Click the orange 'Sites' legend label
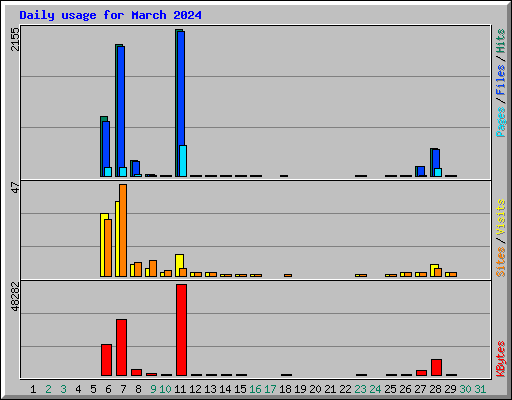This screenshot has height=400, width=512. pyautogui.click(x=500, y=262)
